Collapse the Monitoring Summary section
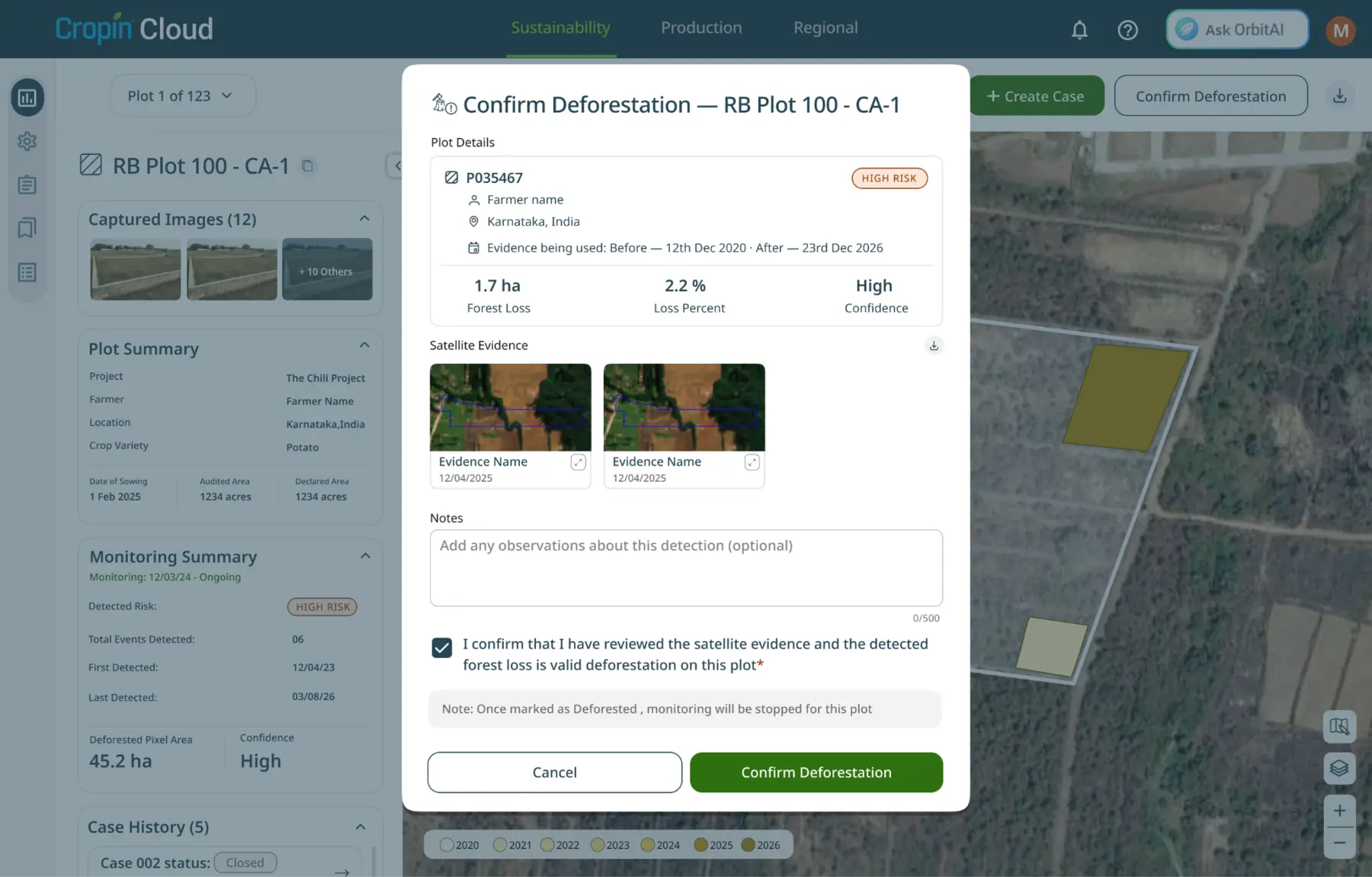This screenshot has height=877, width=1372. tap(365, 556)
